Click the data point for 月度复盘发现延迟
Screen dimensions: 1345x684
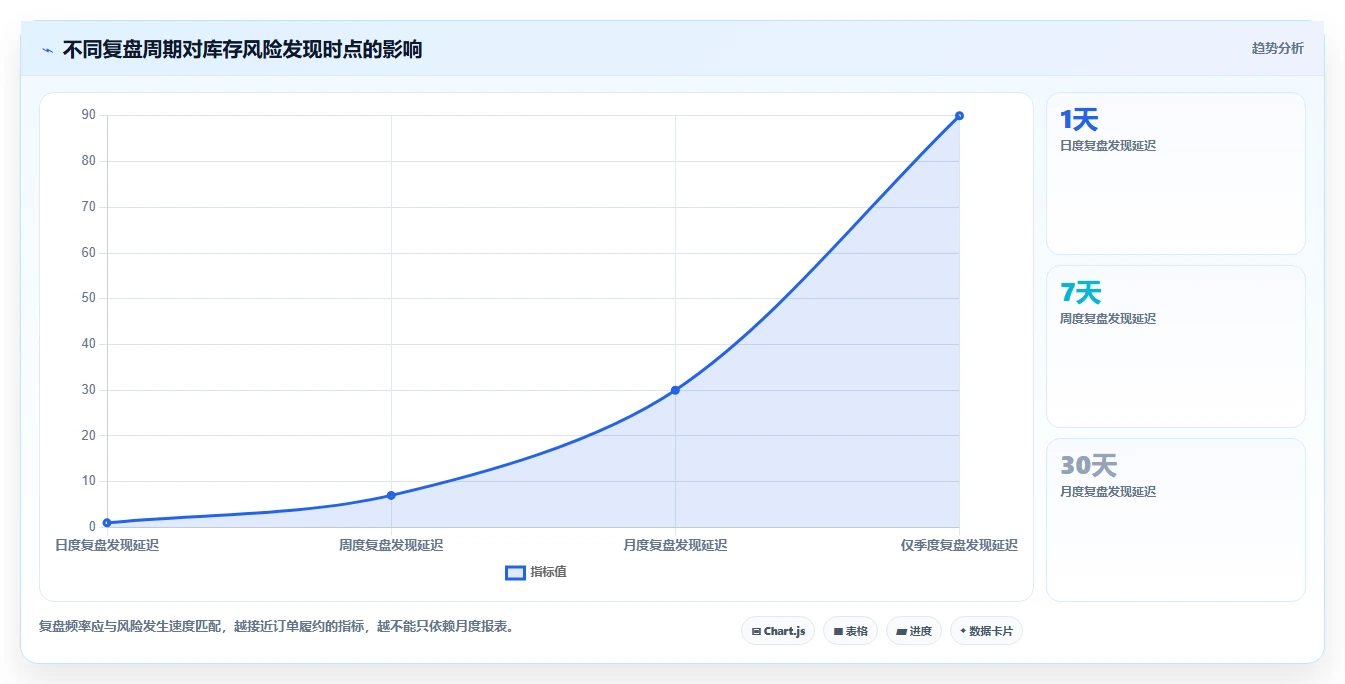[x=675, y=390]
